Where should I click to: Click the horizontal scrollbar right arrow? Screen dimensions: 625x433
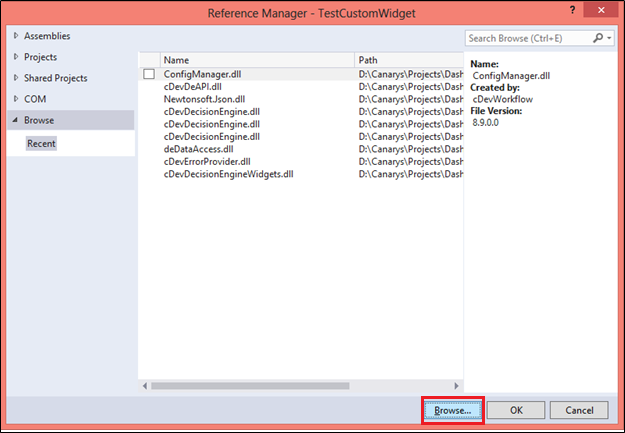click(456, 386)
